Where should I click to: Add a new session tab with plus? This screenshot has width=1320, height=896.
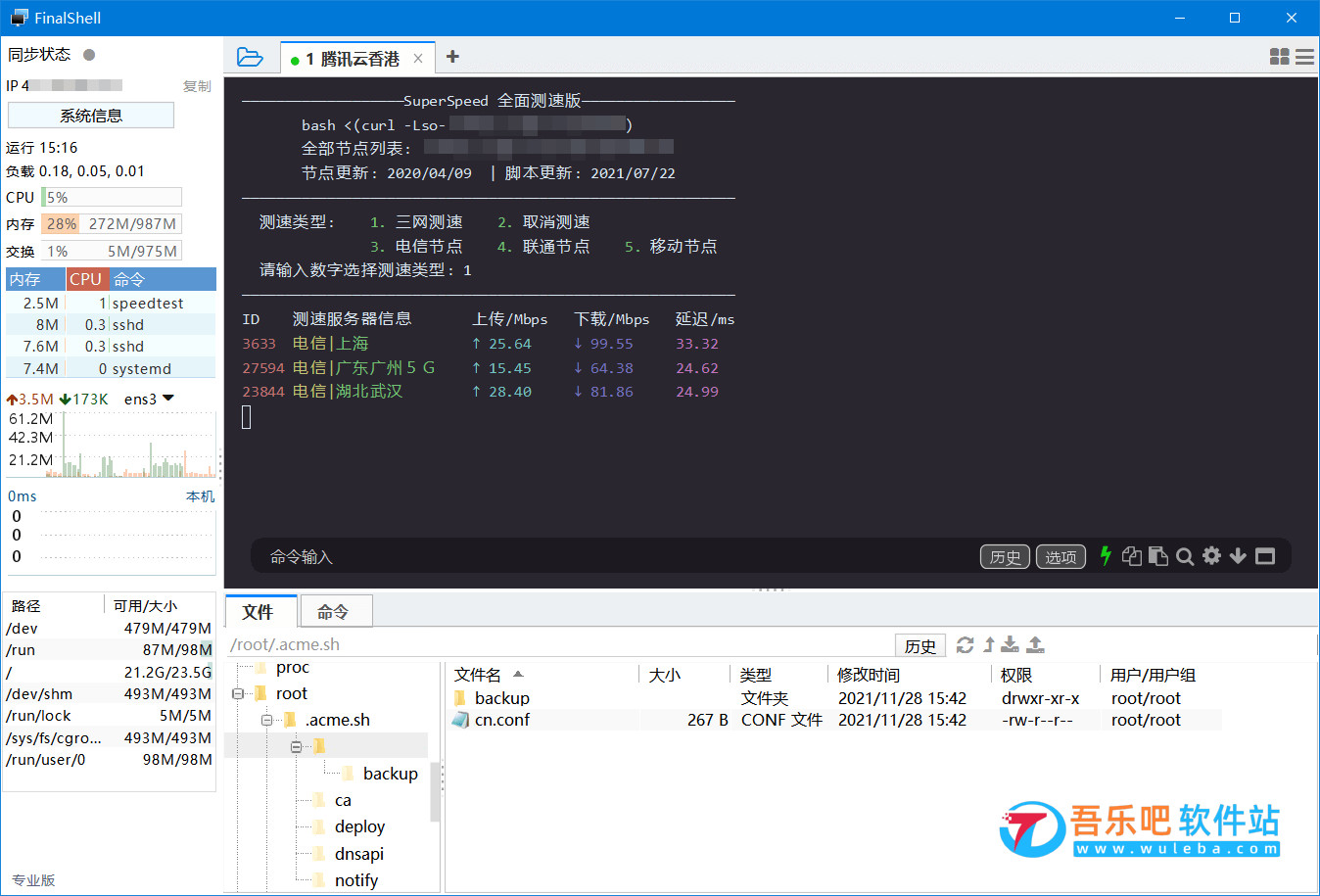pos(452,57)
